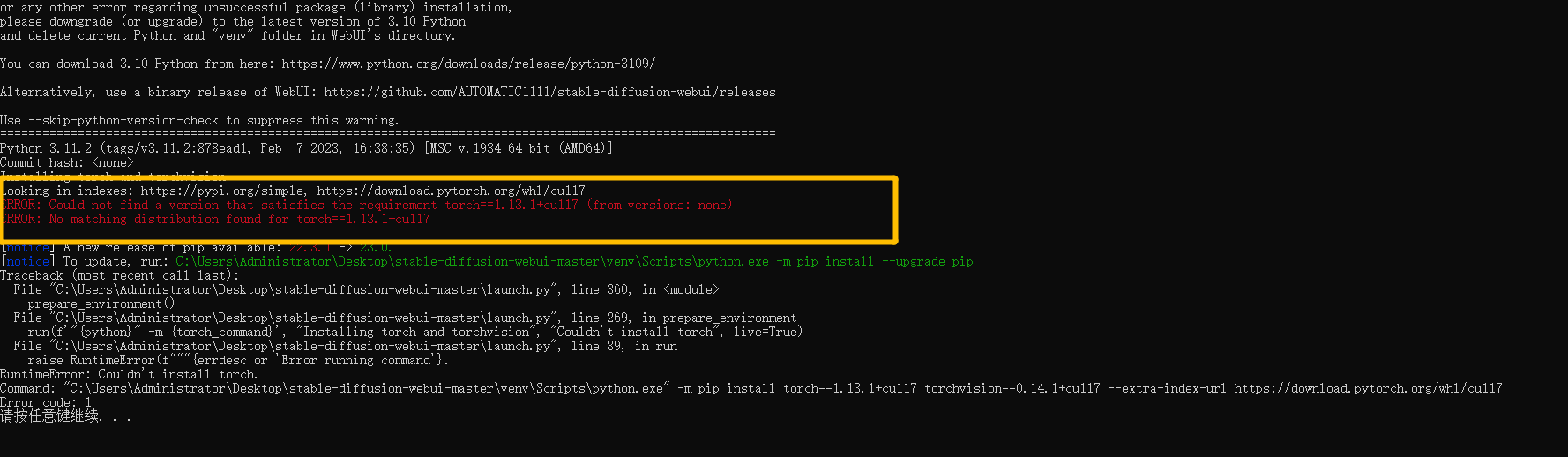
Task: Click the Chinese 'press any key to continue' prompt
Action: (x=65, y=416)
